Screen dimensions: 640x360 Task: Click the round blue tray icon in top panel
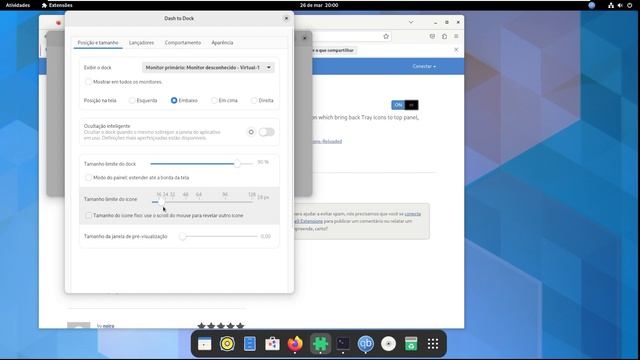(x=591, y=5)
